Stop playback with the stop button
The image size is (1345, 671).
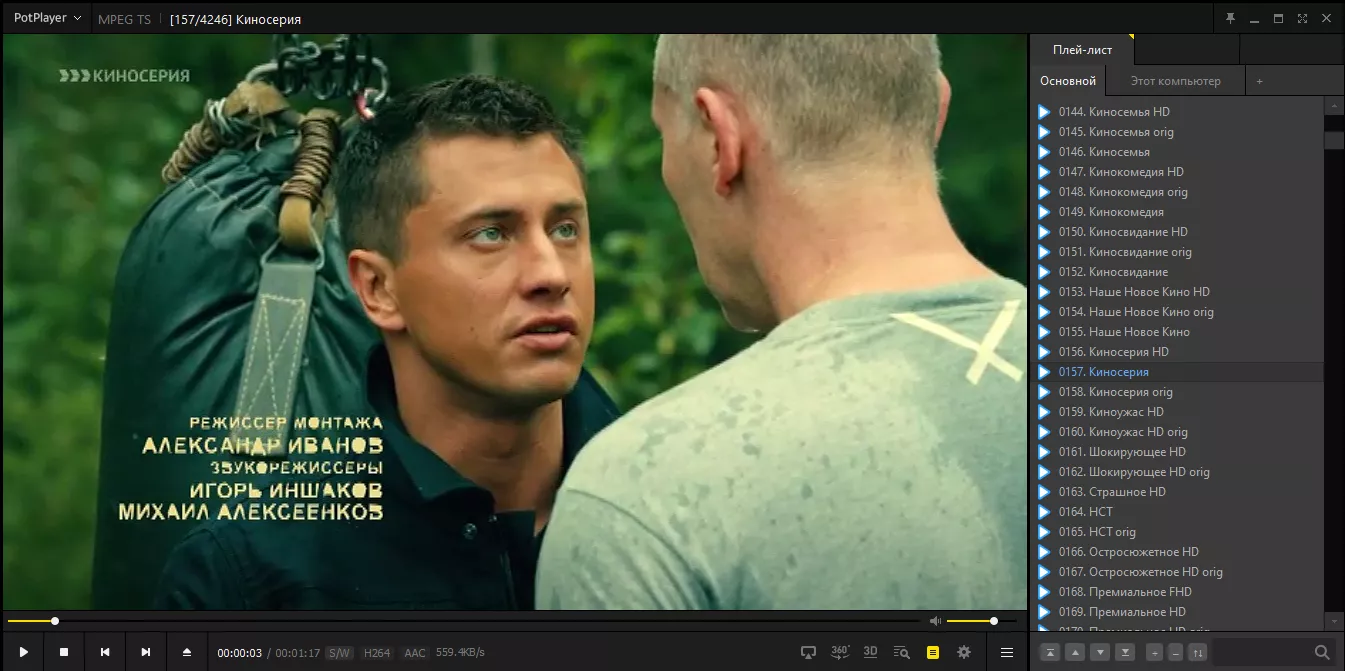(x=64, y=652)
